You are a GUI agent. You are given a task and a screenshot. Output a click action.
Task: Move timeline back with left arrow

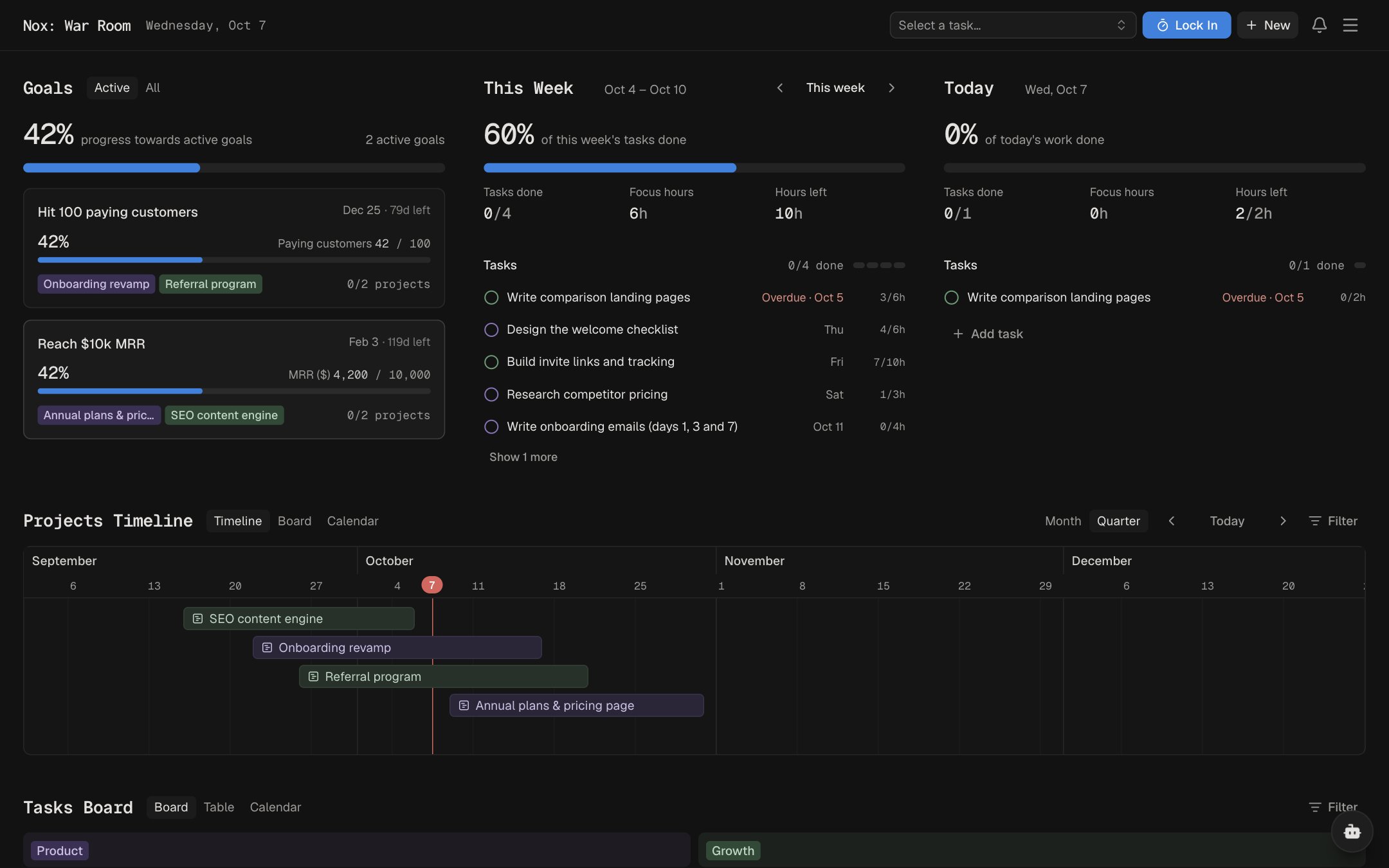[1172, 521]
